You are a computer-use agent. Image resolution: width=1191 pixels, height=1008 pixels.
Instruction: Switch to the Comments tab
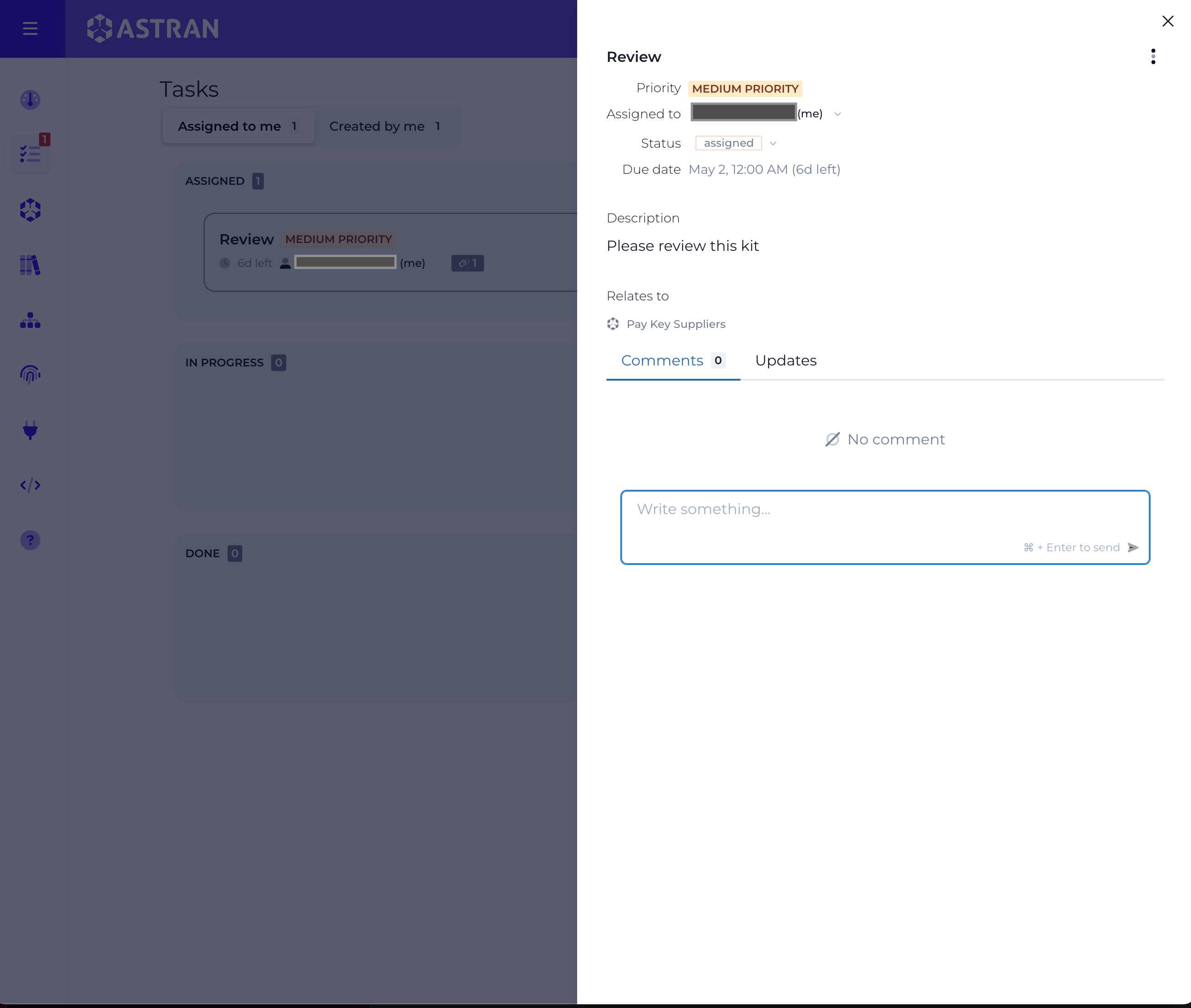[x=673, y=360]
